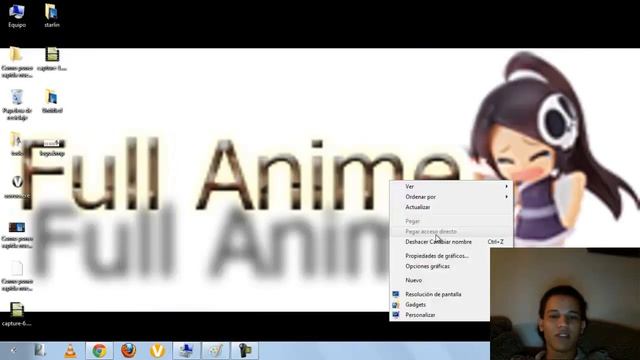Screen dimensions: 640x360
Task: Expand the Ordenar por submenu arrow
Action: tap(507, 197)
